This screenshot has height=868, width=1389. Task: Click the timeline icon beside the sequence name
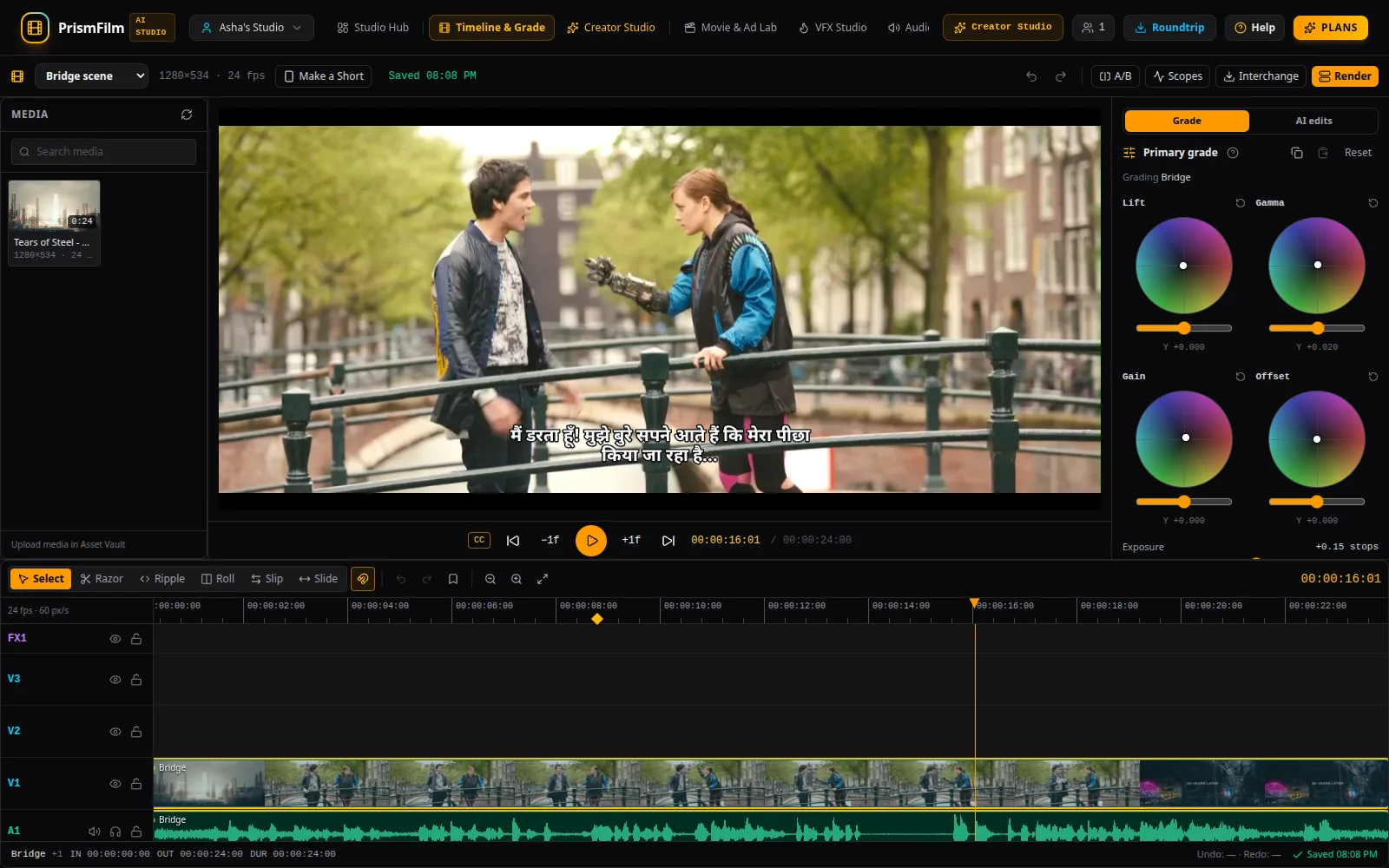coord(17,76)
